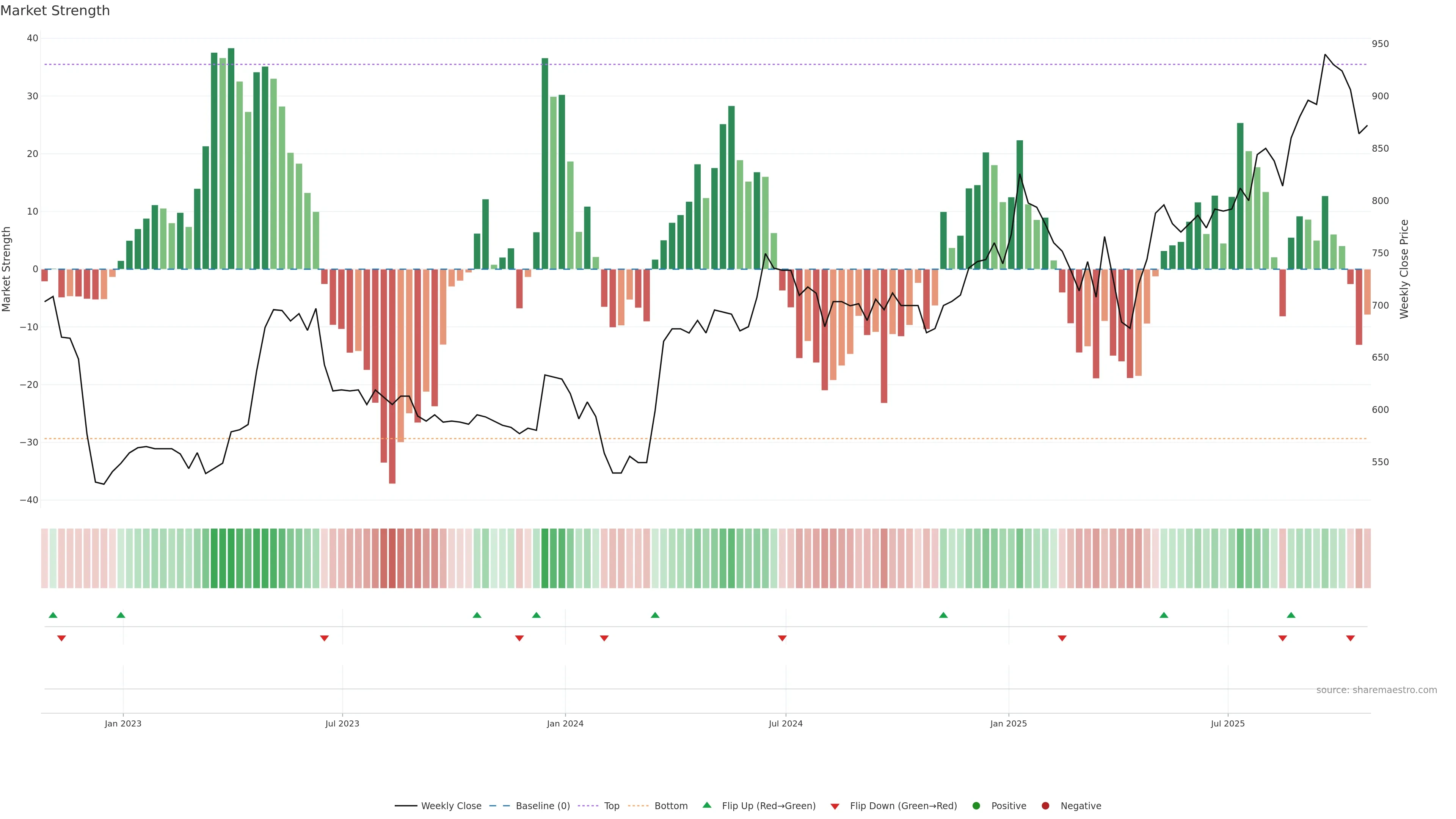Image resolution: width=1456 pixels, height=819 pixels.
Task: Click the Weekly Close Price axis title
Action: tap(1404, 269)
